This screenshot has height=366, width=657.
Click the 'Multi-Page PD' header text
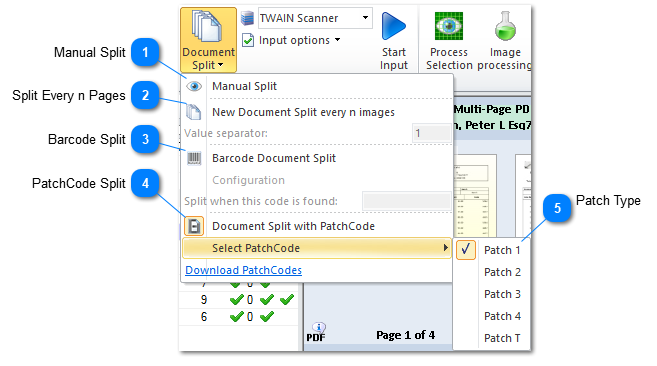tap(491, 109)
